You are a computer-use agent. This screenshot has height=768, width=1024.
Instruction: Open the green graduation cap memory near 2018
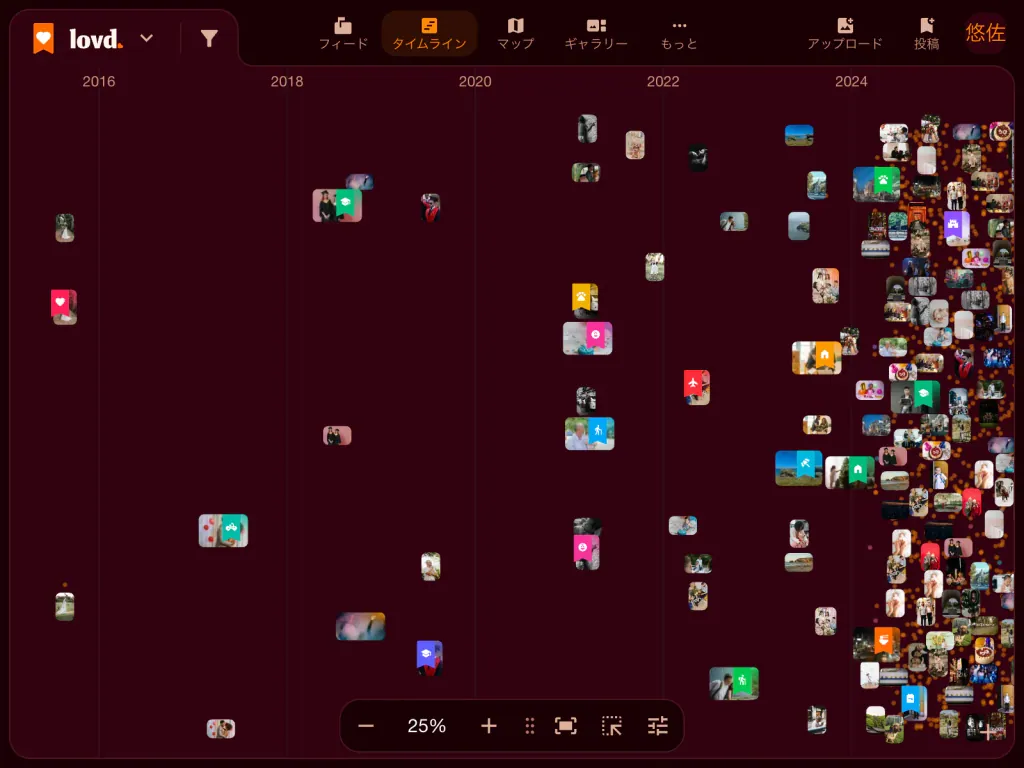point(337,205)
